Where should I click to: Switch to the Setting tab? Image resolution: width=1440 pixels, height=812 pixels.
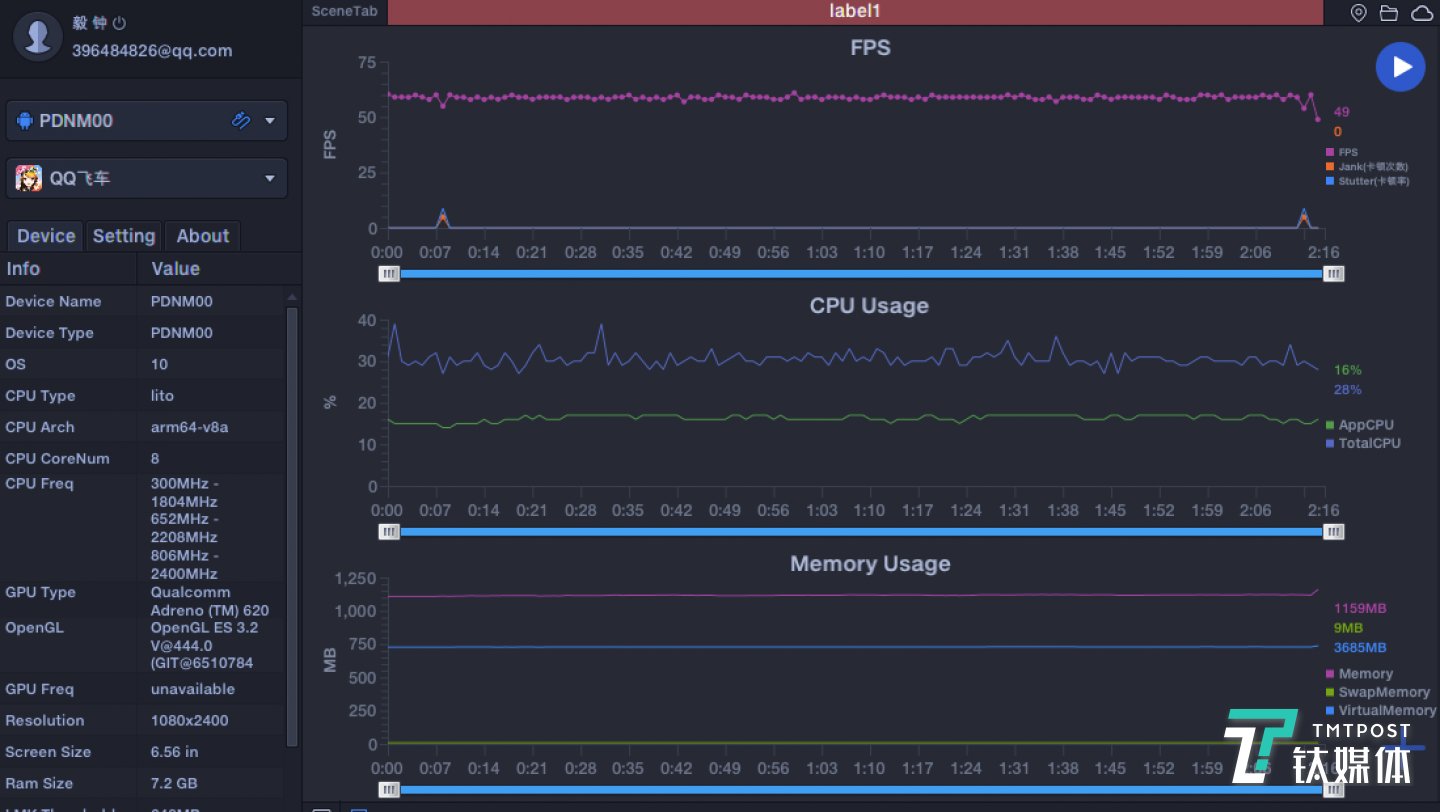(124, 236)
